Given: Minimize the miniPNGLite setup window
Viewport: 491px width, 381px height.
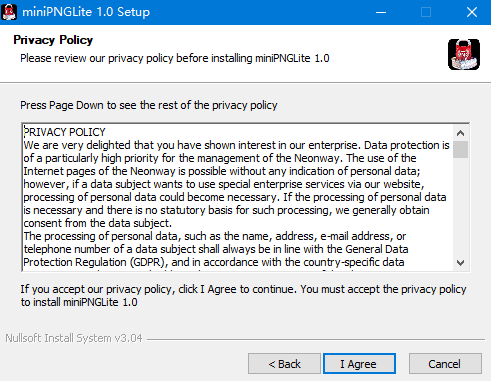Looking at the screenshot, I should coord(381,12).
